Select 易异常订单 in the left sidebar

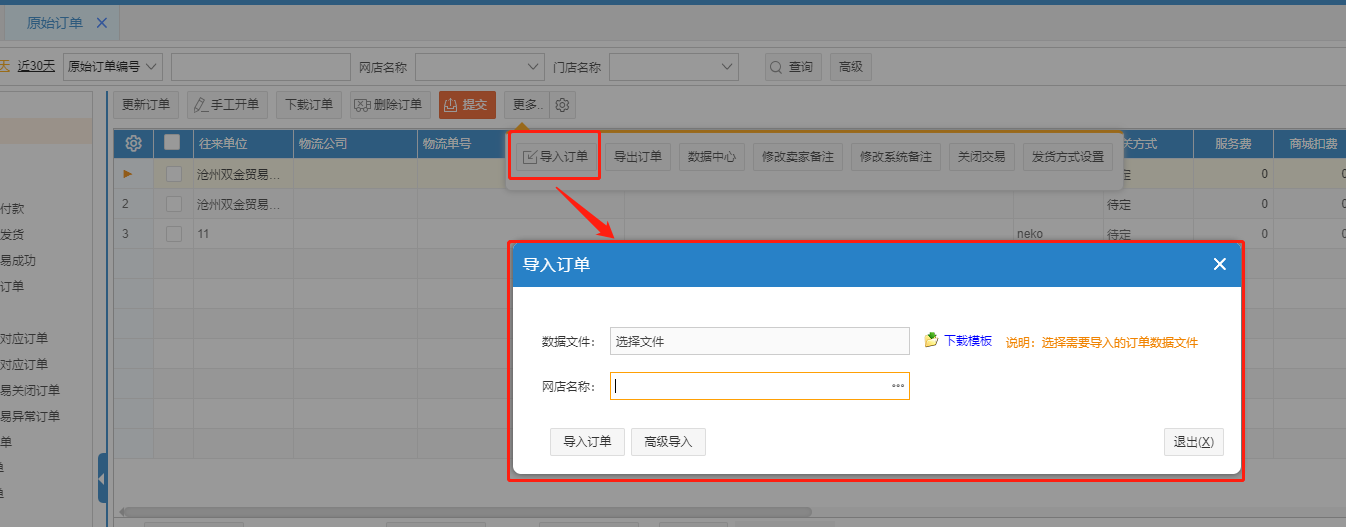30,416
